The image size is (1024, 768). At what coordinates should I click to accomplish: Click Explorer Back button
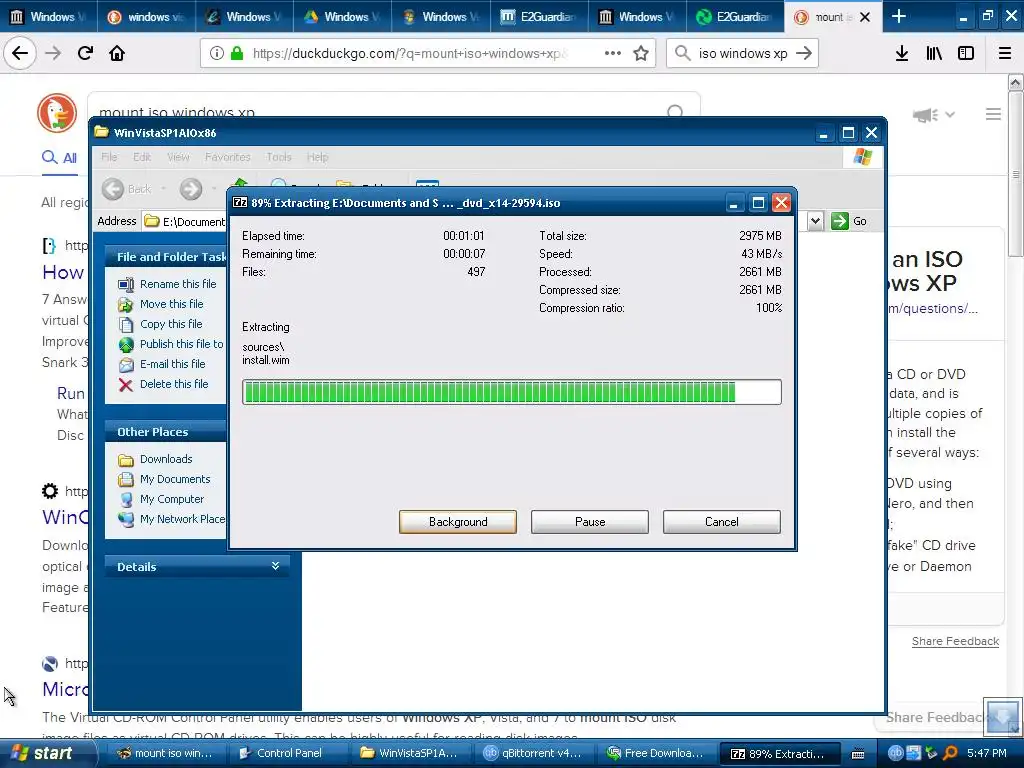tap(127, 189)
